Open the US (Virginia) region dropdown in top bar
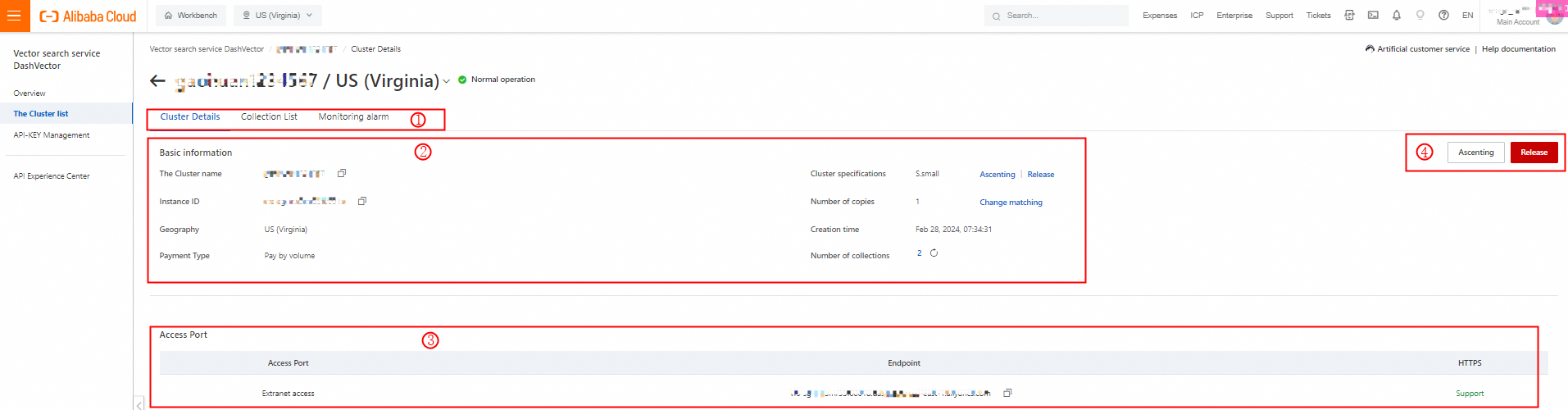The image size is (1568, 410). click(278, 16)
